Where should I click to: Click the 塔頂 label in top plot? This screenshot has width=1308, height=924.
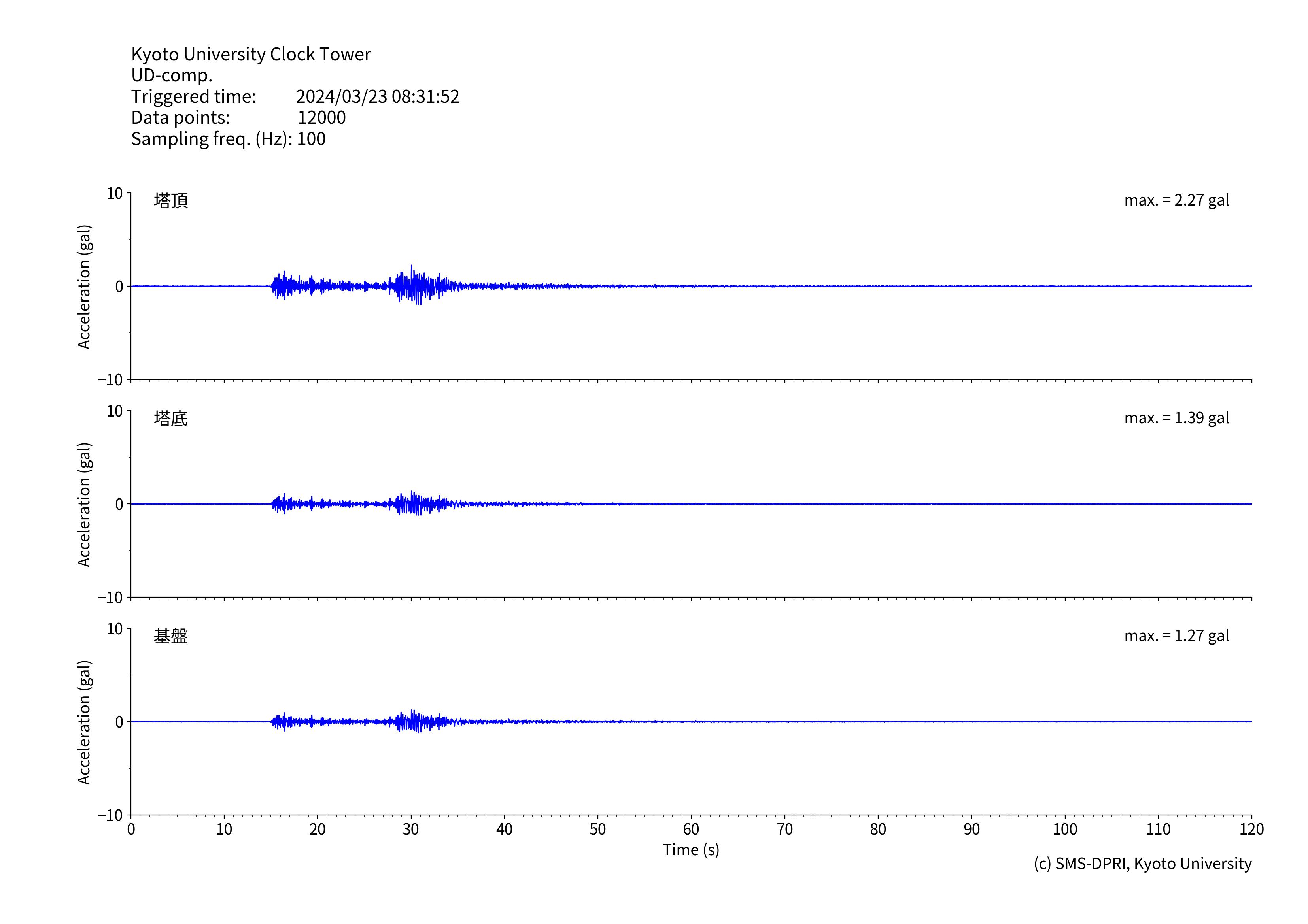(x=170, y=200)
